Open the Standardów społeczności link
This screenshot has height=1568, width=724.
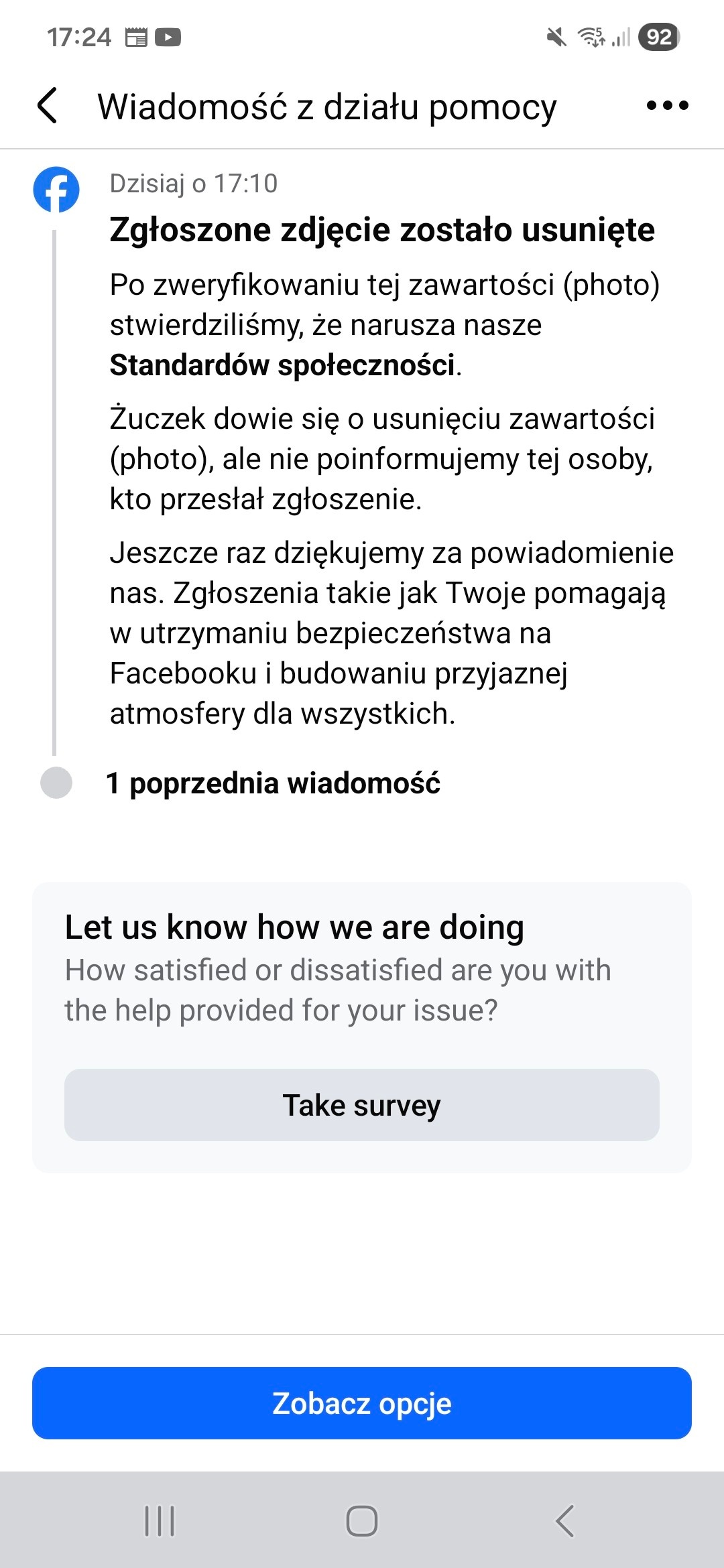(282, 365)
